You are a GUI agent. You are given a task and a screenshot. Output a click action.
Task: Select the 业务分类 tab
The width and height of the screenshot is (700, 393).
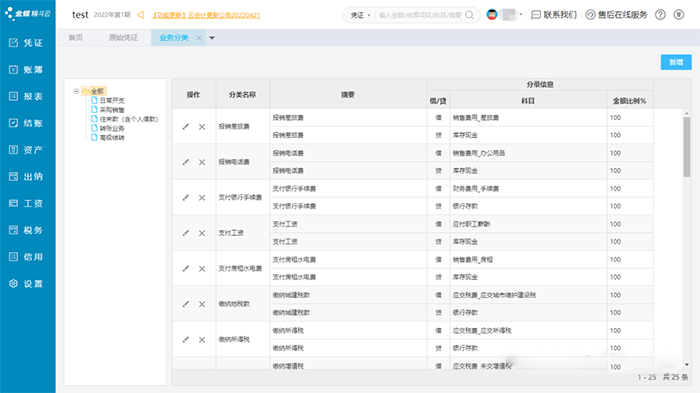(x=174, y=38)
